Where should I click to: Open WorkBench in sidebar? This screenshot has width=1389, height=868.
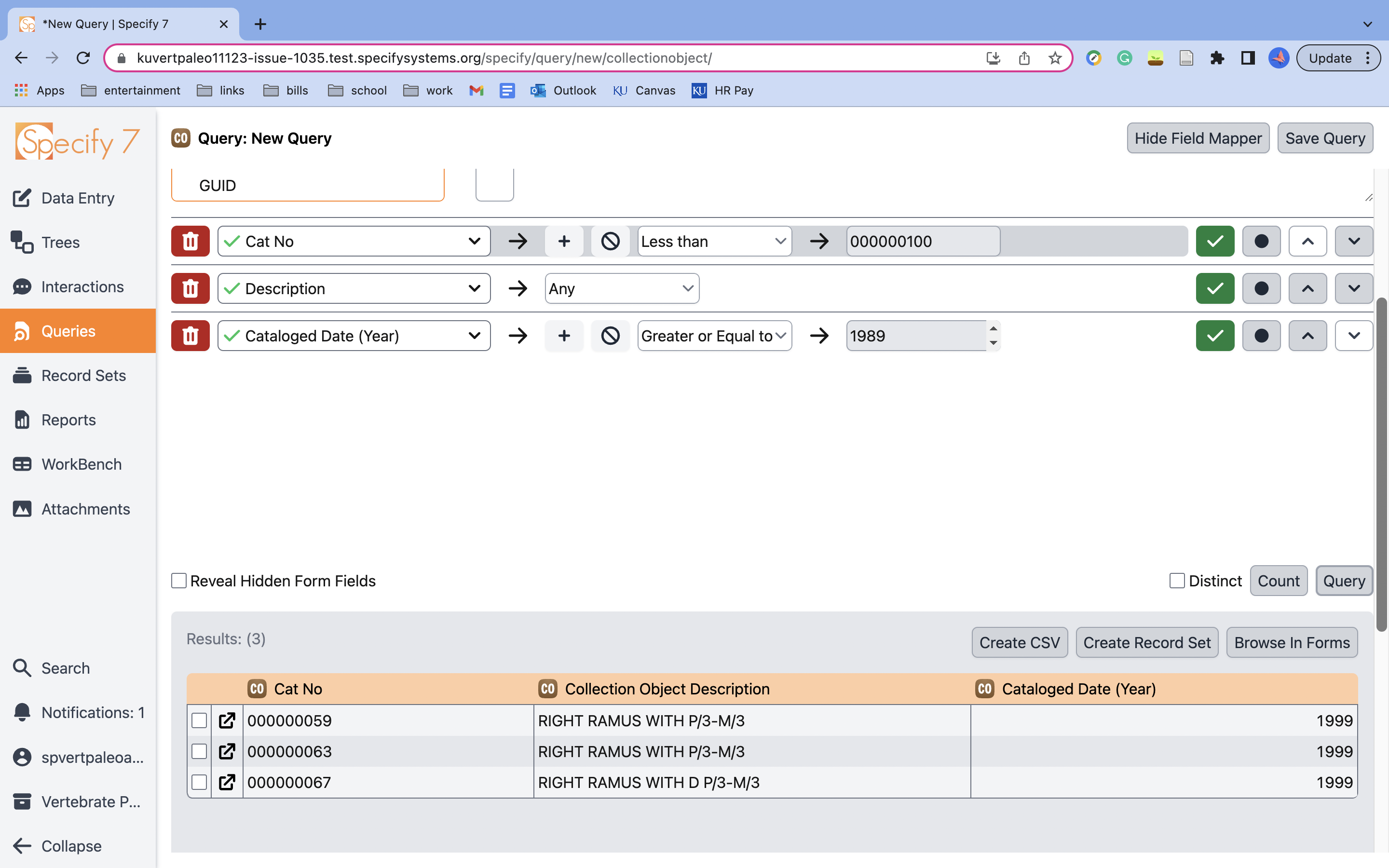coord(78,464)
